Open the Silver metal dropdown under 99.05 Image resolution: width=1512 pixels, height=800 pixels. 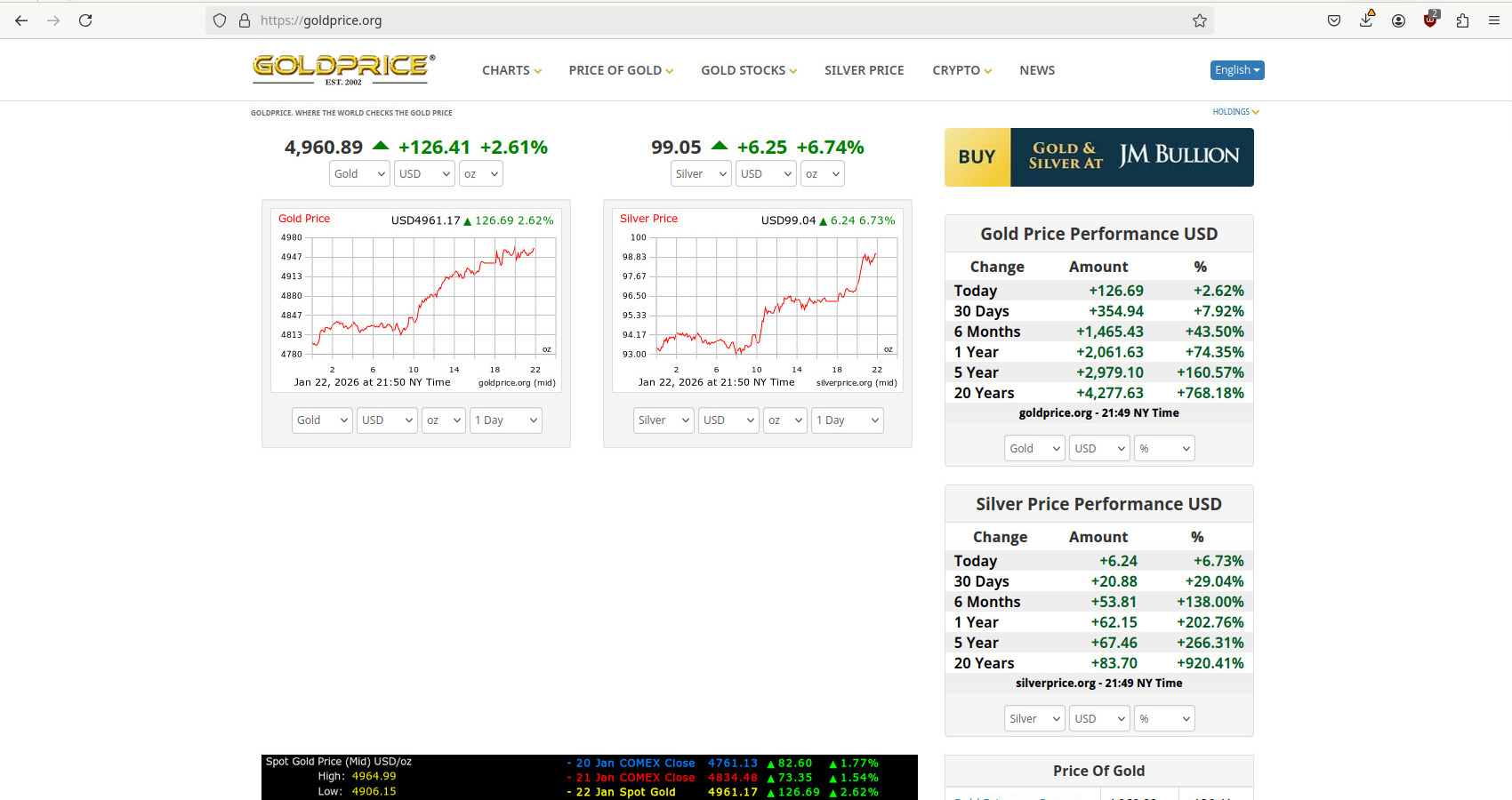coord(701,174)
